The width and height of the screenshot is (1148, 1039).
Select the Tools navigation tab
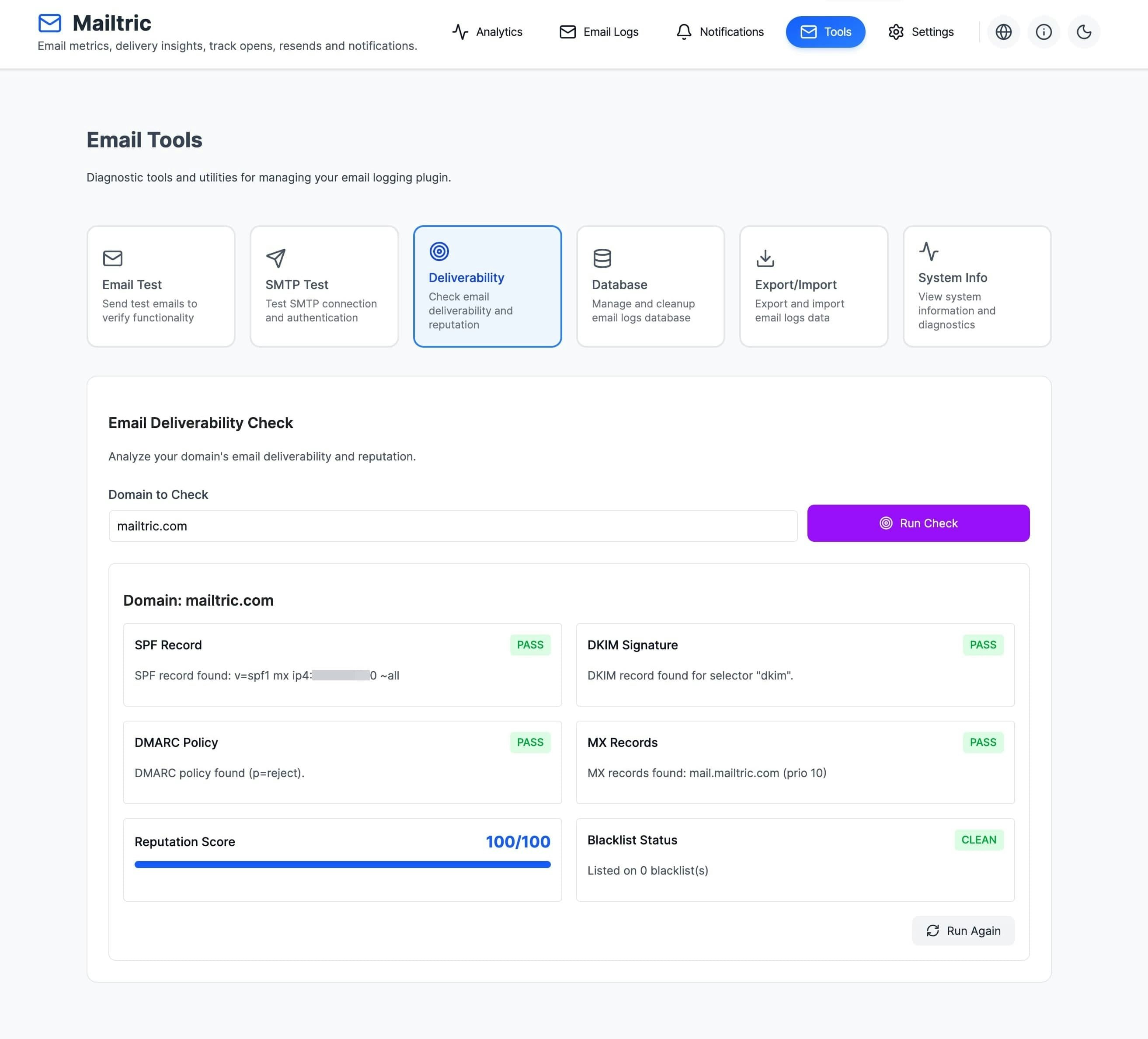point(825,32)
